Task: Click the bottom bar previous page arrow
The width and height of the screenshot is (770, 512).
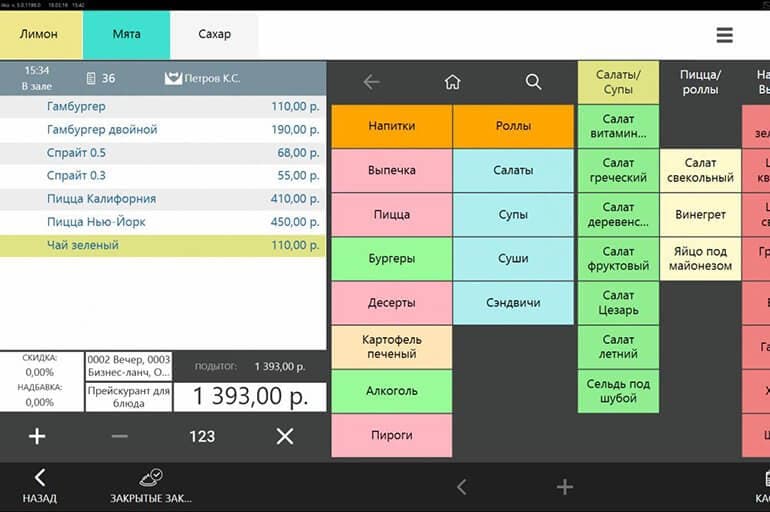Action: (x=462, y=487)
